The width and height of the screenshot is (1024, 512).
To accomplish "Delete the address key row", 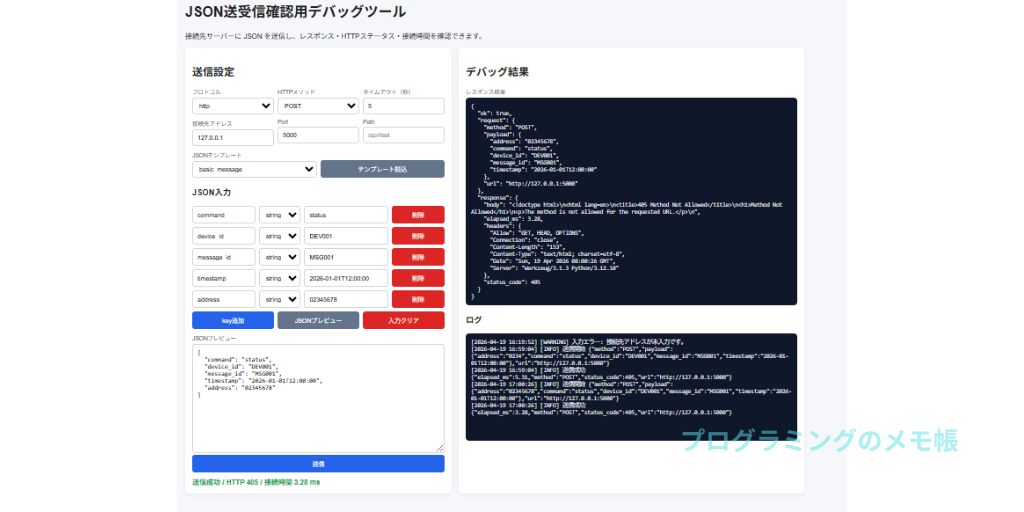I will 417,299.
